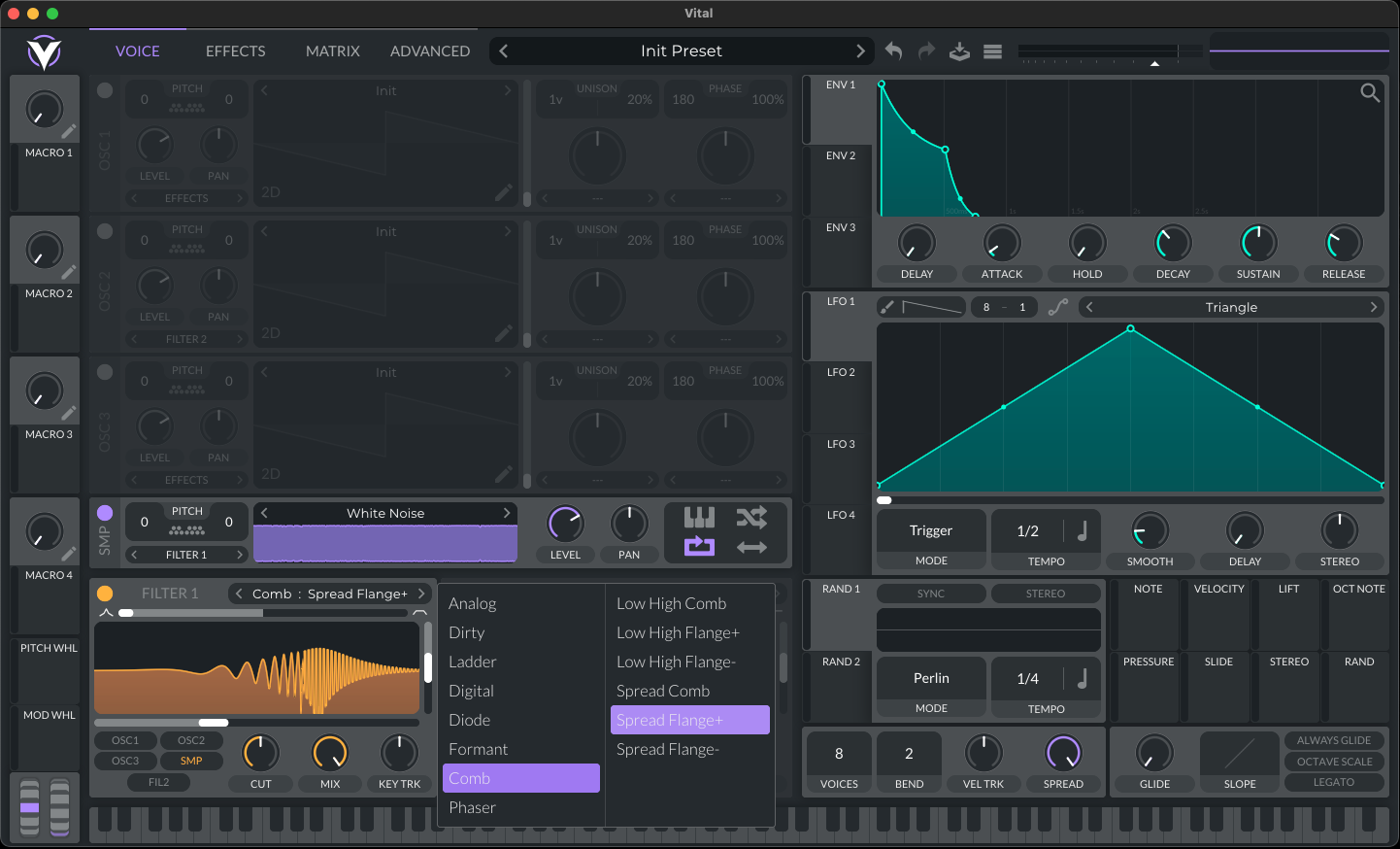Open the White Noise sample selector
This screenshot has width=1400, height=849.
point(385,513)
